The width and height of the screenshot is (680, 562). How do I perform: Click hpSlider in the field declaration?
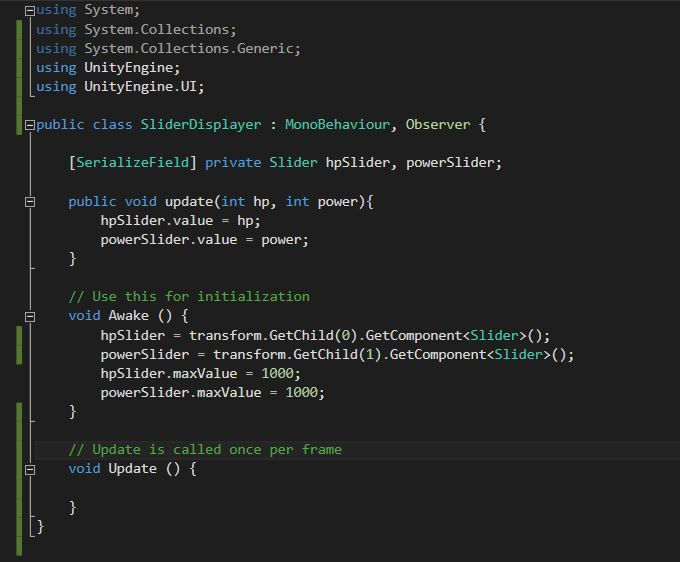[358, 163]
